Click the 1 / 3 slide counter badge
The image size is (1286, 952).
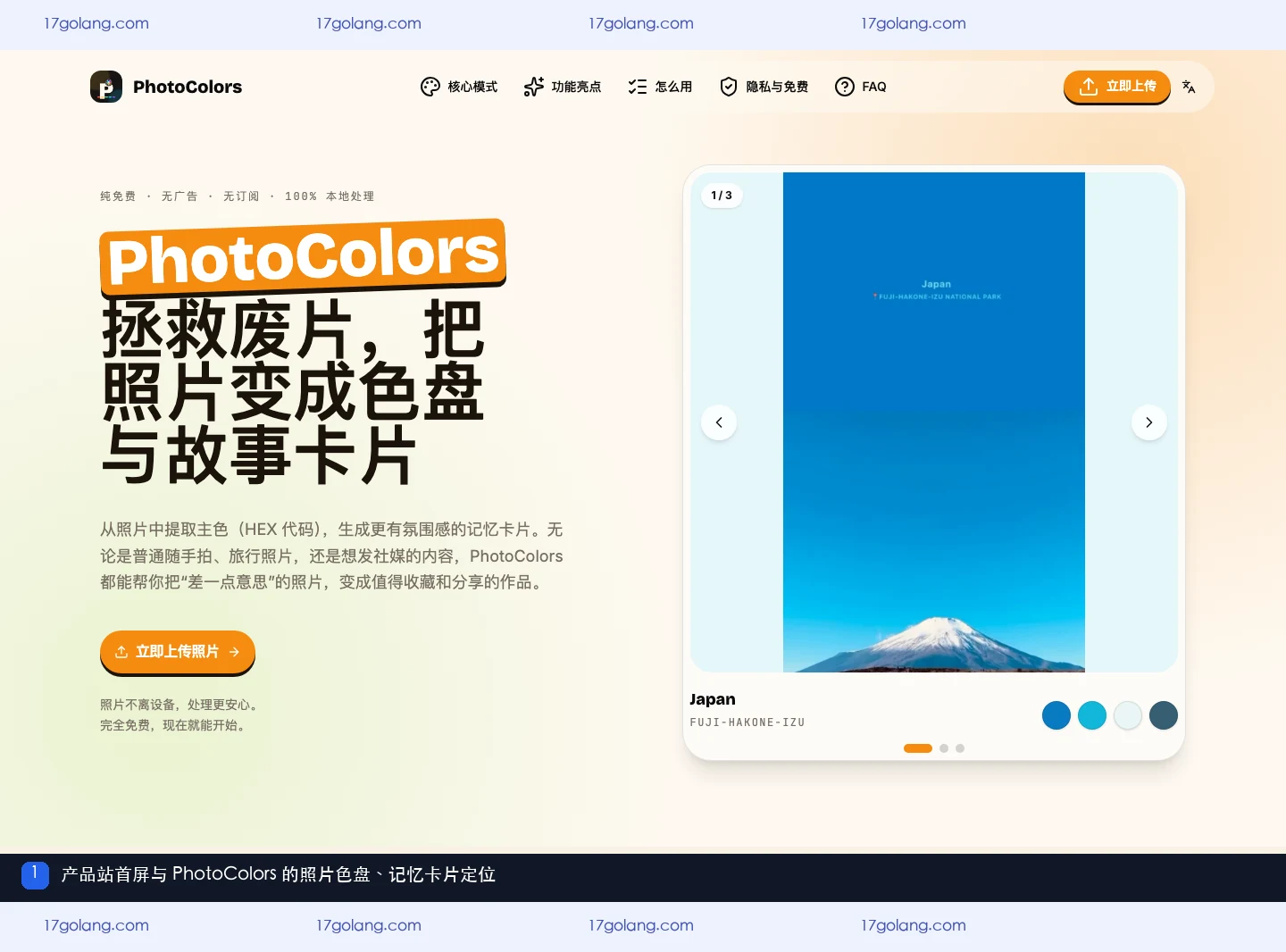click(722, 196)
